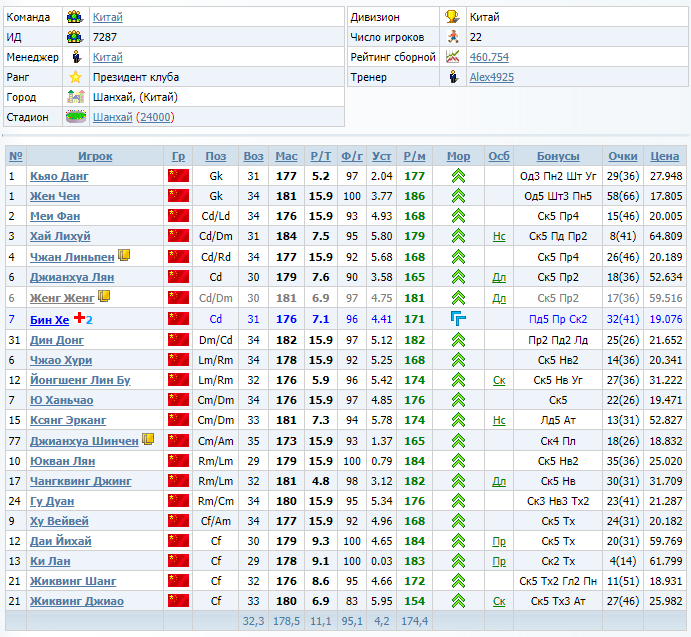Open trainer profile Alex4925

point(492,77)
